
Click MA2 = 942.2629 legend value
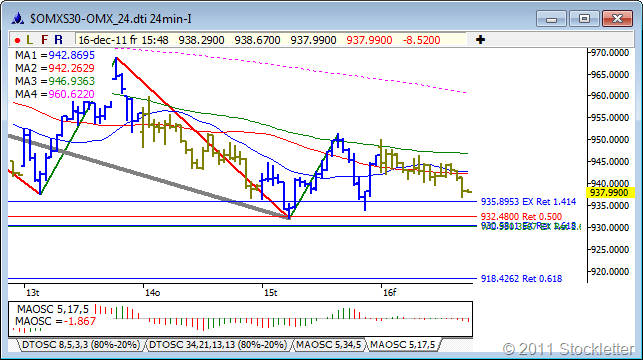pyautogui.click(x=71, y=68)
